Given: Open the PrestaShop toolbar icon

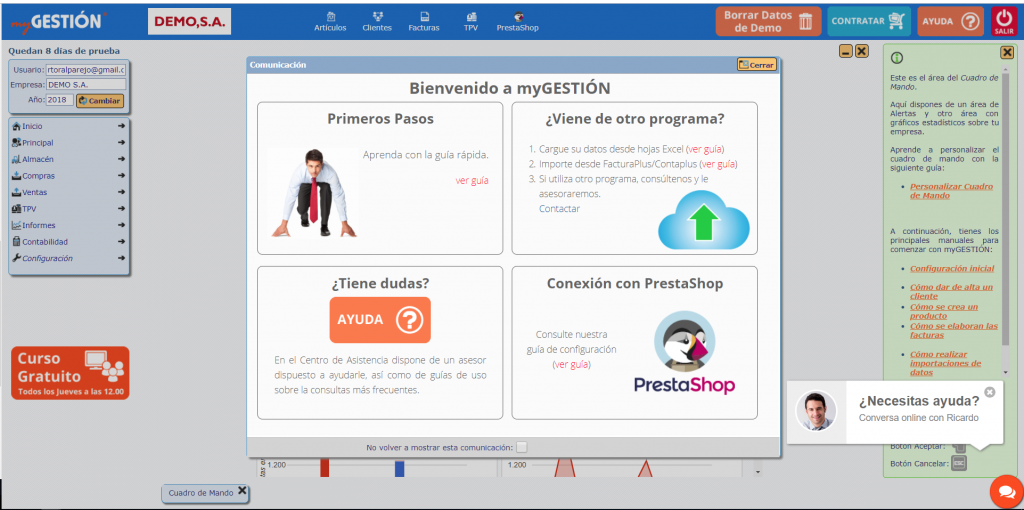Looking at the screenshot, I should [x=517, y=22].
